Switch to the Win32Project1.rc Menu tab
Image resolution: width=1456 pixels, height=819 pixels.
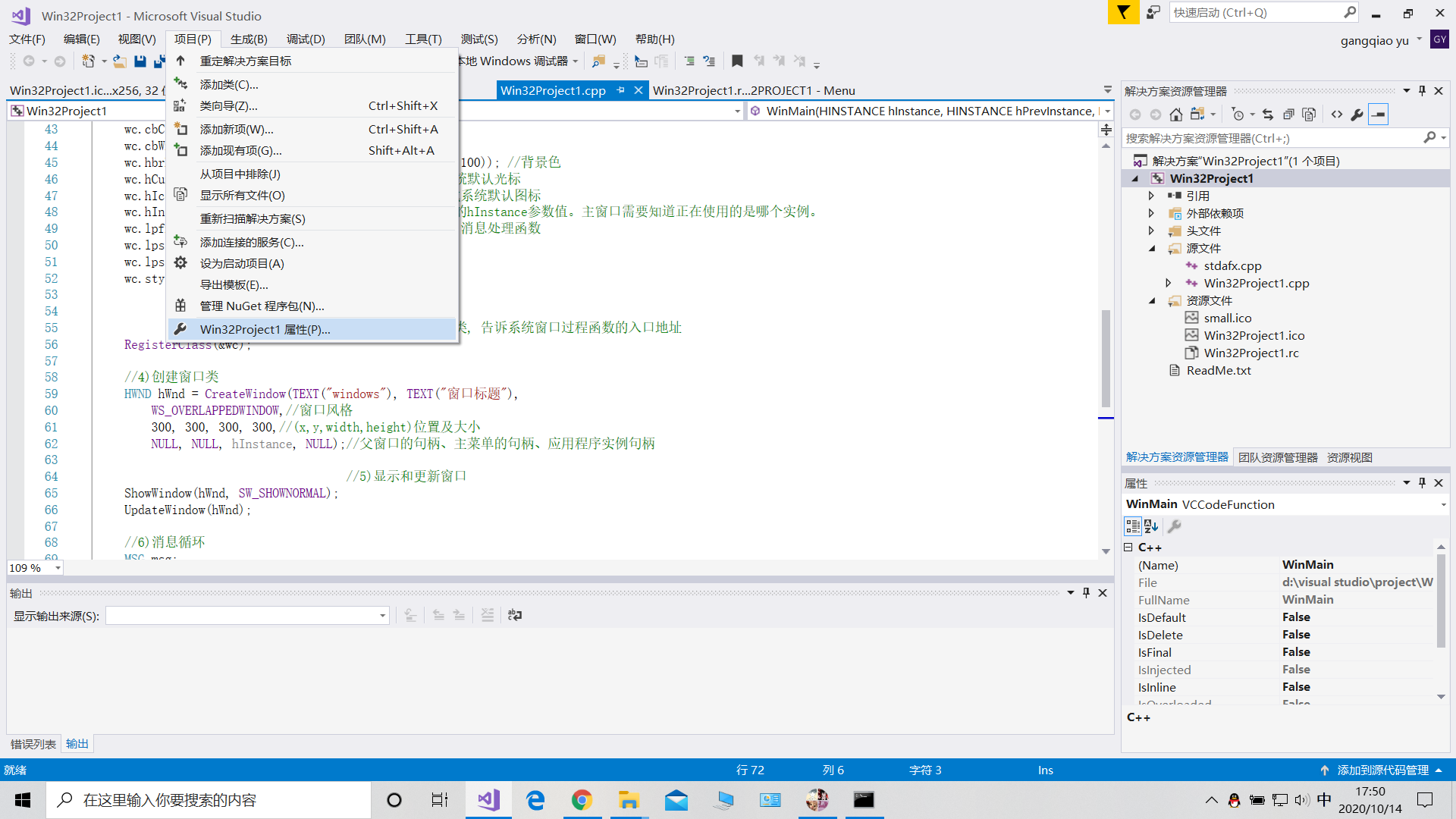[x=753, y=90]
